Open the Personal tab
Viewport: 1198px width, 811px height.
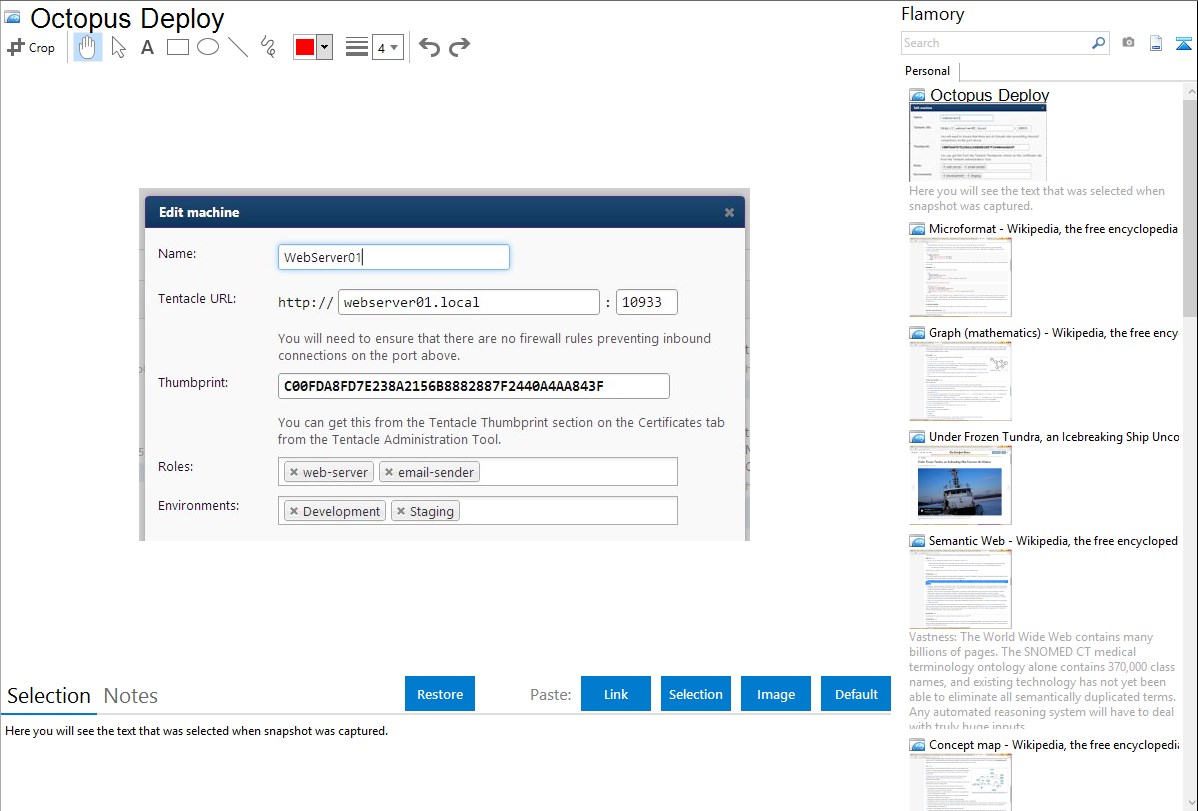point(927,71)
